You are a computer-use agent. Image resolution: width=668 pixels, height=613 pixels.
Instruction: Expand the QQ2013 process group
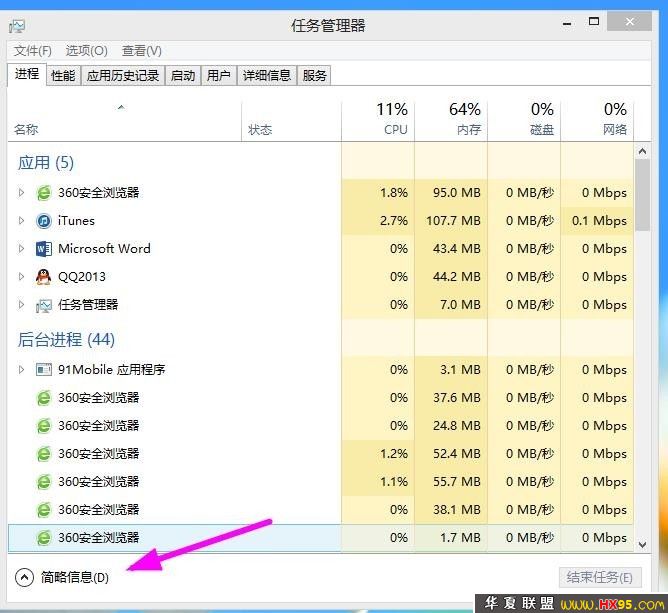(21, 277)
